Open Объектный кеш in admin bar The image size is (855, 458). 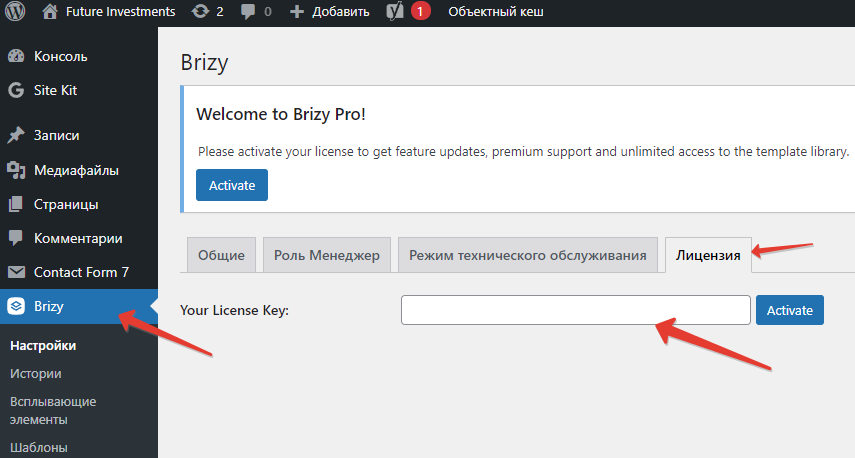coord(496,11)
